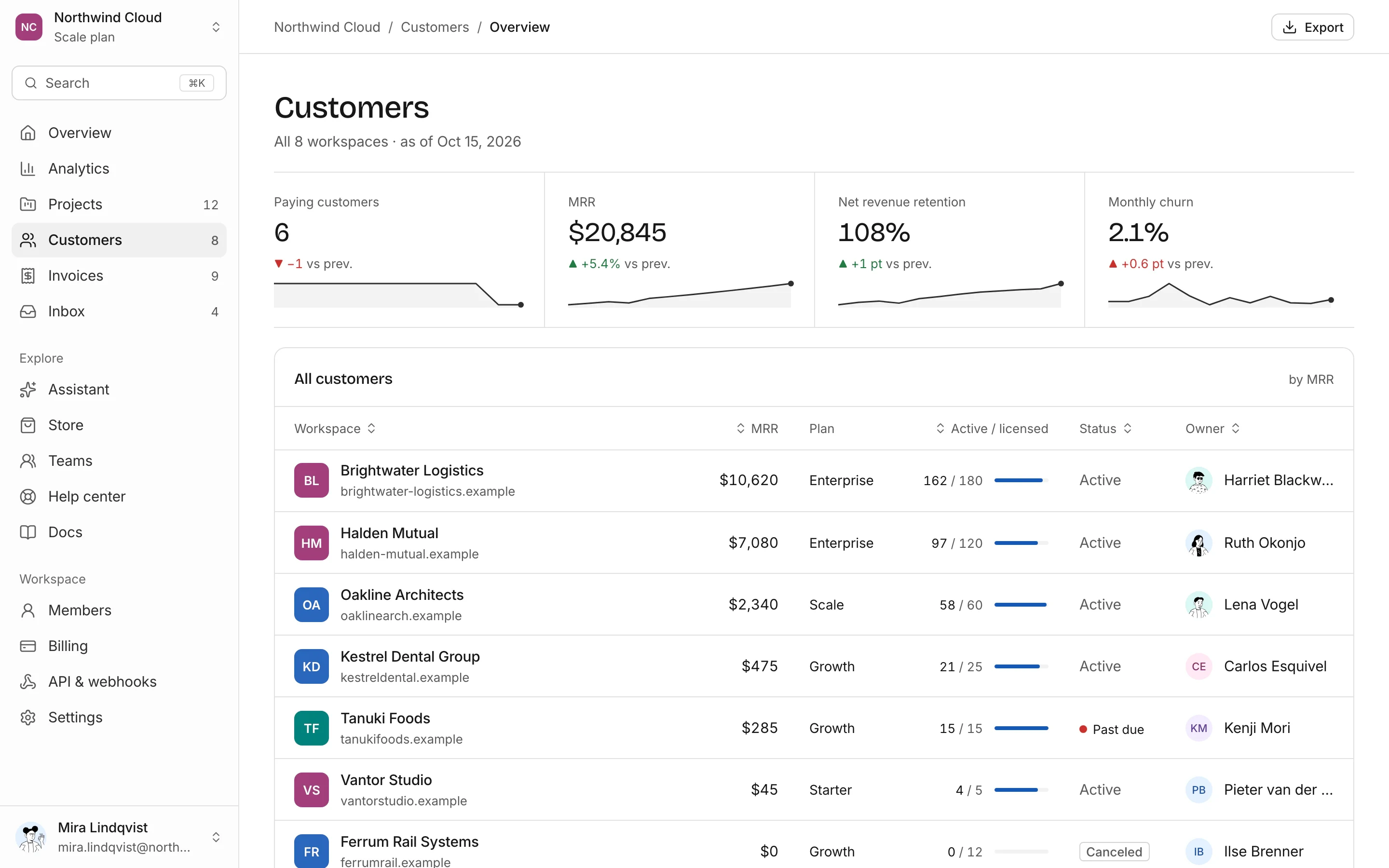Open Brightwater Logistics workspace name

click(x=411, y=470)
